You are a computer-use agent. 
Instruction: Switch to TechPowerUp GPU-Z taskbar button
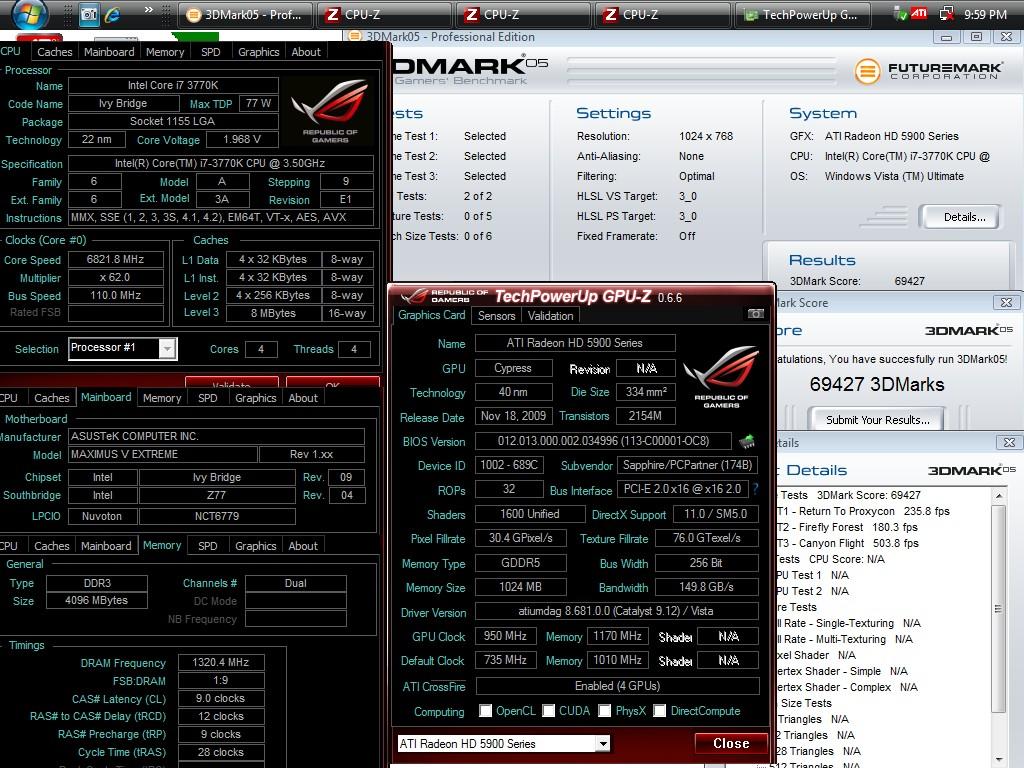coord(803,14)
